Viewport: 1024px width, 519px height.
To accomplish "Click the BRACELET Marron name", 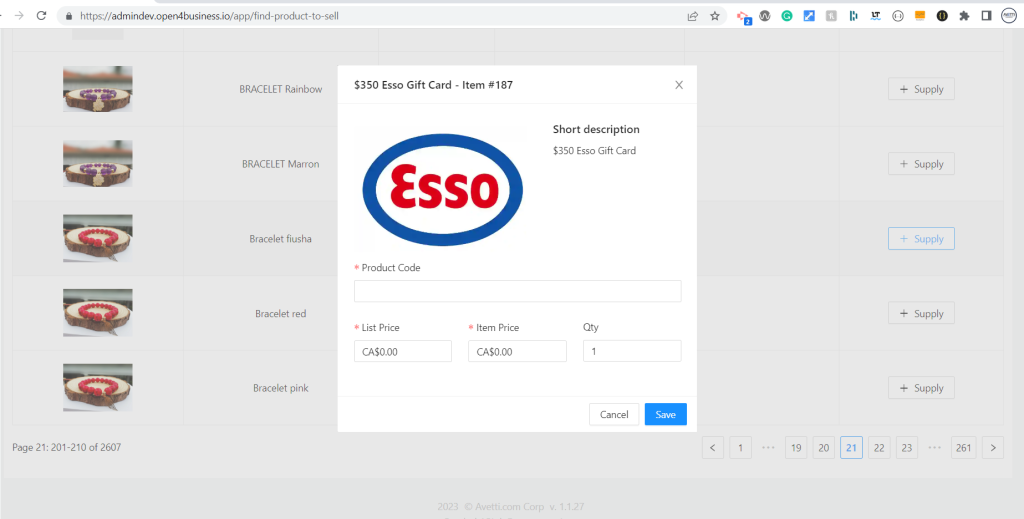I will [x=281, y=164].
